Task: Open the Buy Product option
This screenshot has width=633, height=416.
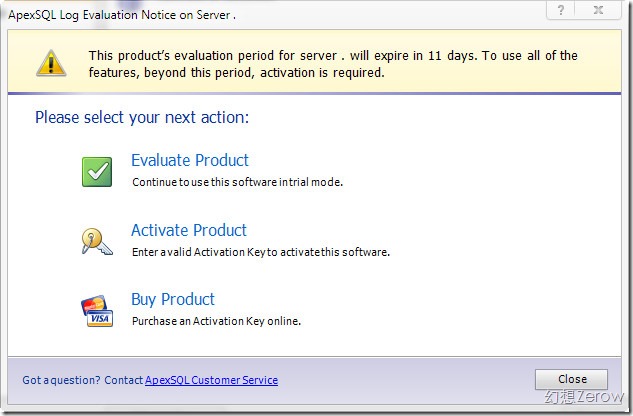Action: pos(172,299)
